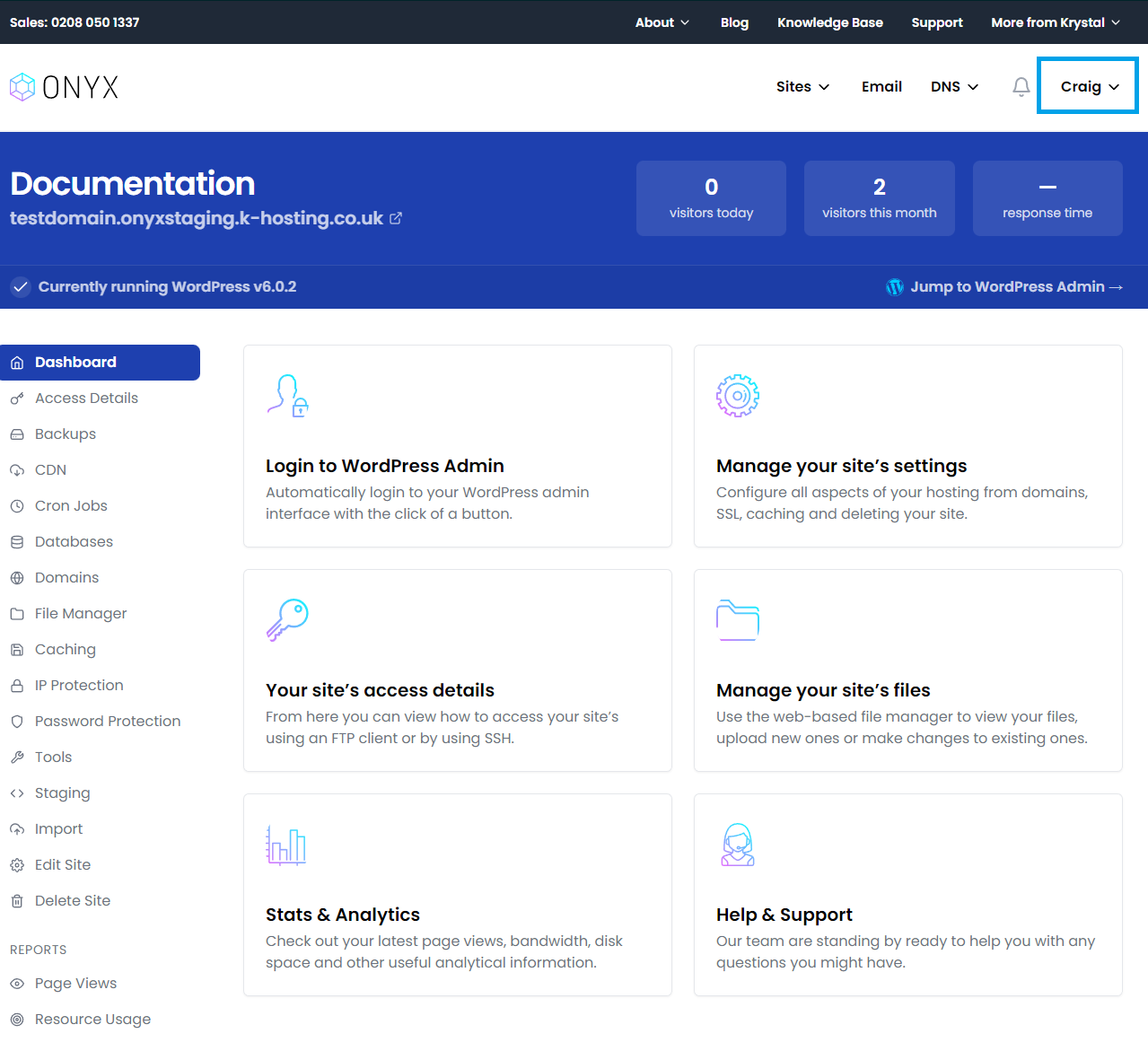This screenshot has width=1148, height=1051.
Task: Click 'Currently running WordPress v6.0.2' text
Action: tap(167, 287)
